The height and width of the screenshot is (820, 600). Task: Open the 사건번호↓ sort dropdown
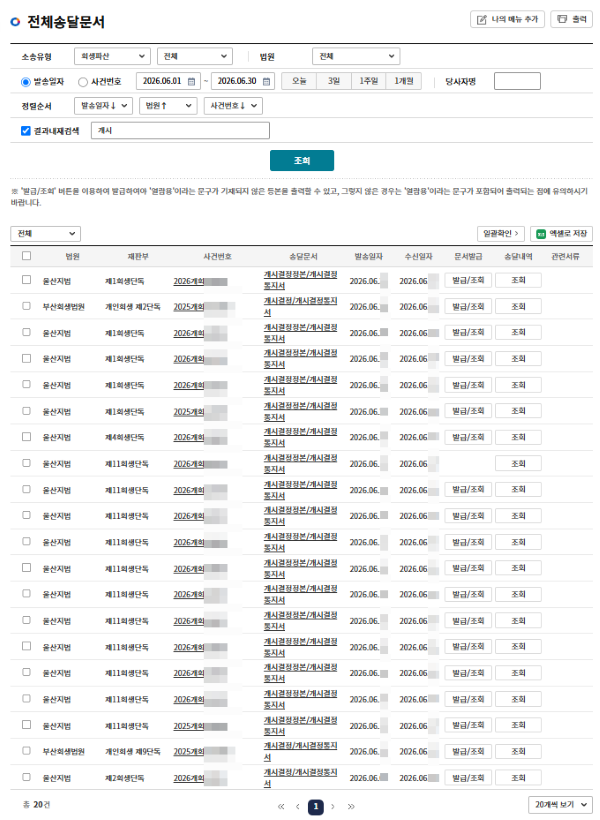(233, 106)
